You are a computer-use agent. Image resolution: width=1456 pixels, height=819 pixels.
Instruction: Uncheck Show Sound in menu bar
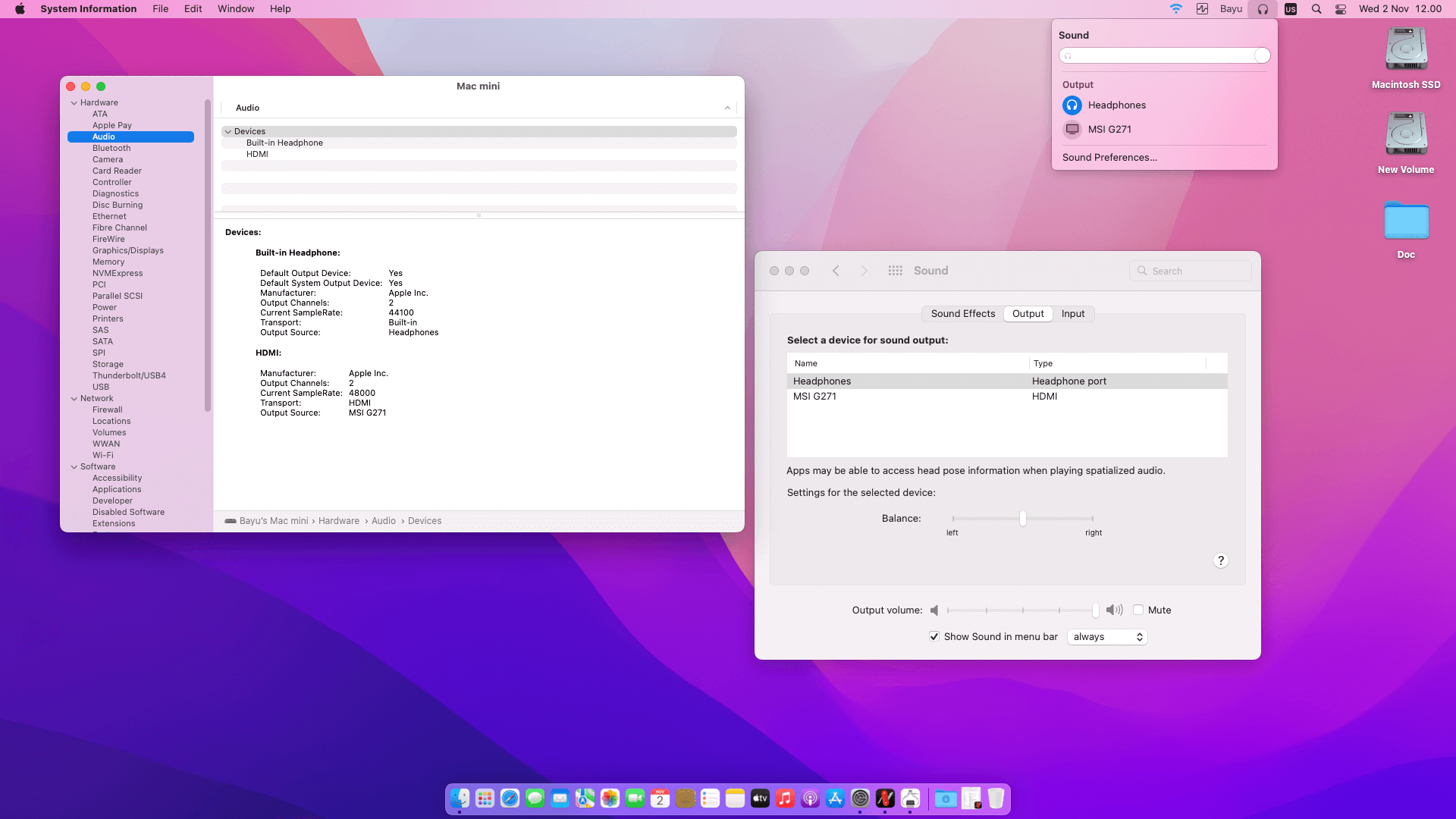click(x=934, y=637)
